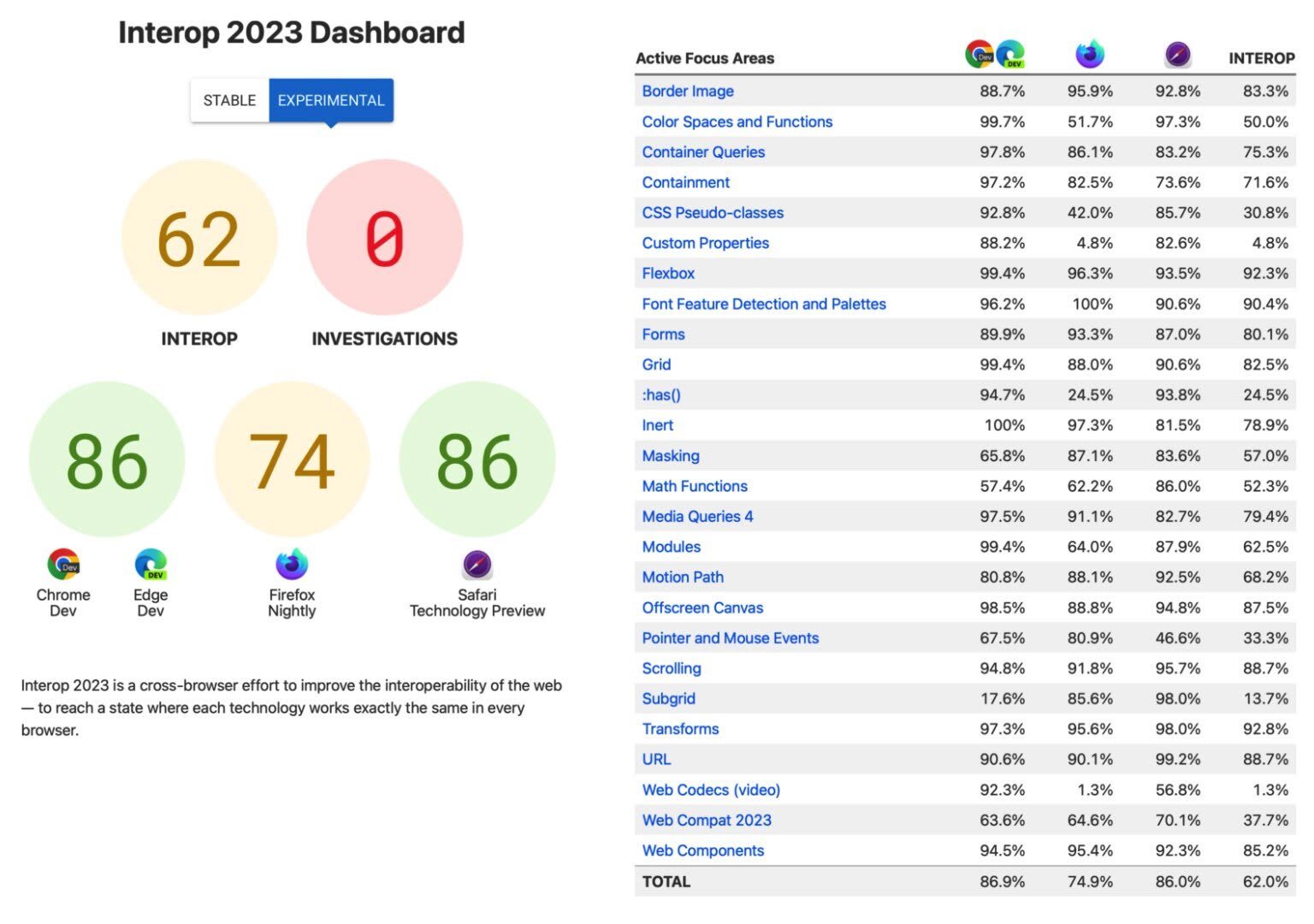Open the Media Queries 4 link
Image resolution: width=1314 pixels, height=924 pixels.
697,516
